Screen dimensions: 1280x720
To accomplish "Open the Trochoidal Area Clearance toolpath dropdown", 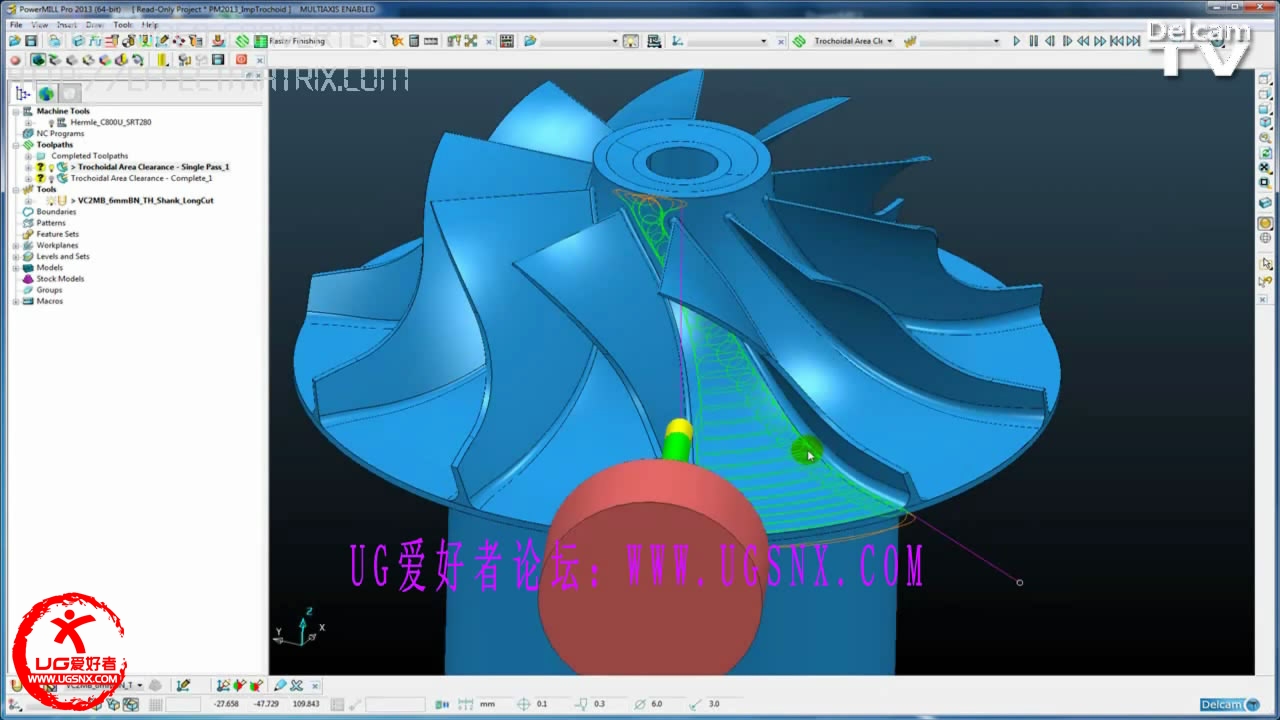I will pos(890,41).
